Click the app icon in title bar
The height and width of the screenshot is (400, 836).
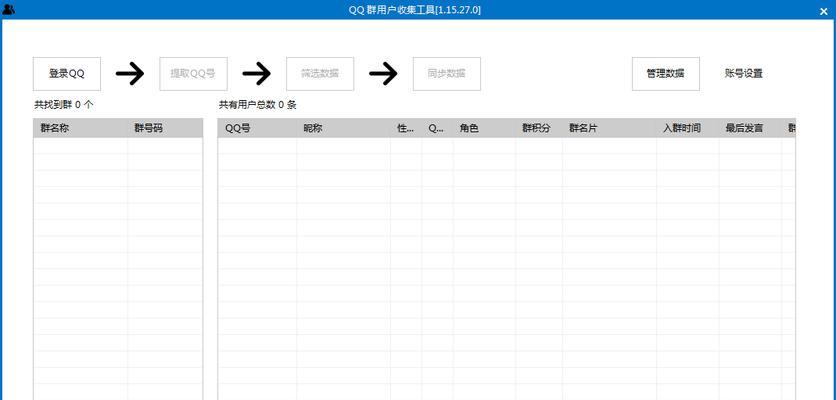pyautogui.click(x=9, y=9)
